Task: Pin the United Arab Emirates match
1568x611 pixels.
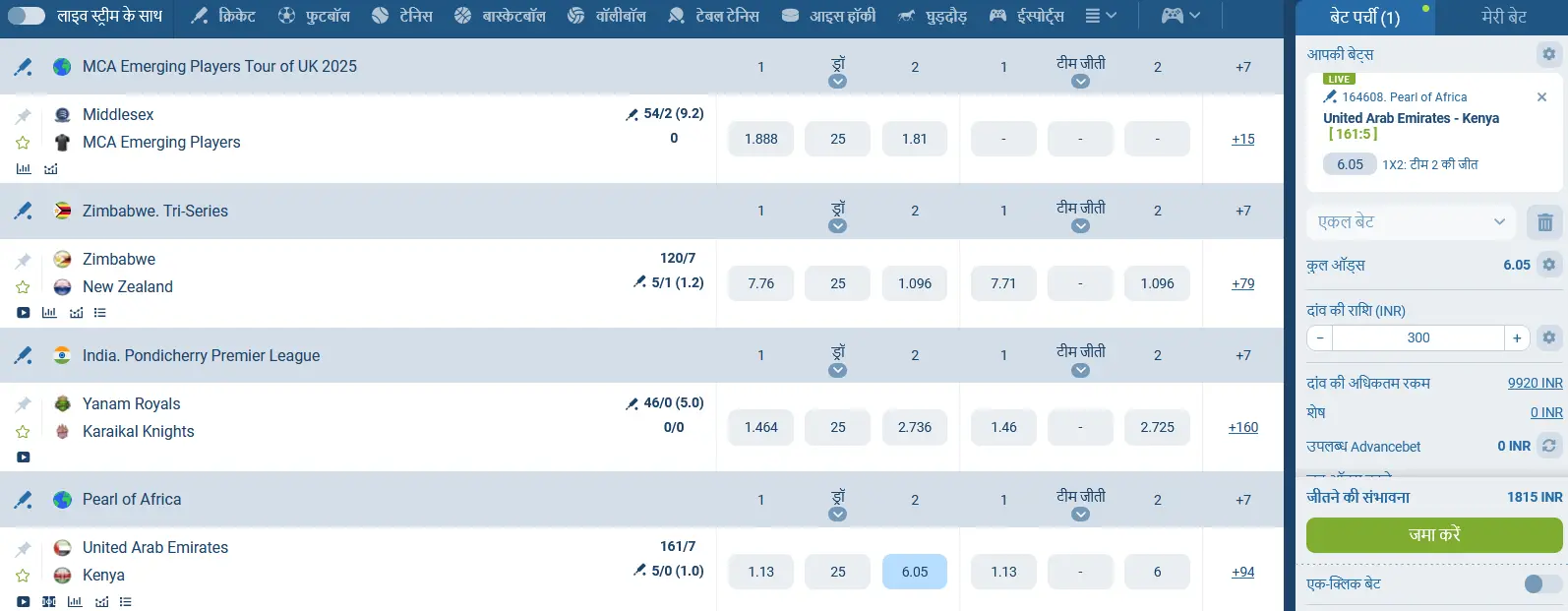Action: pos(23,547)
